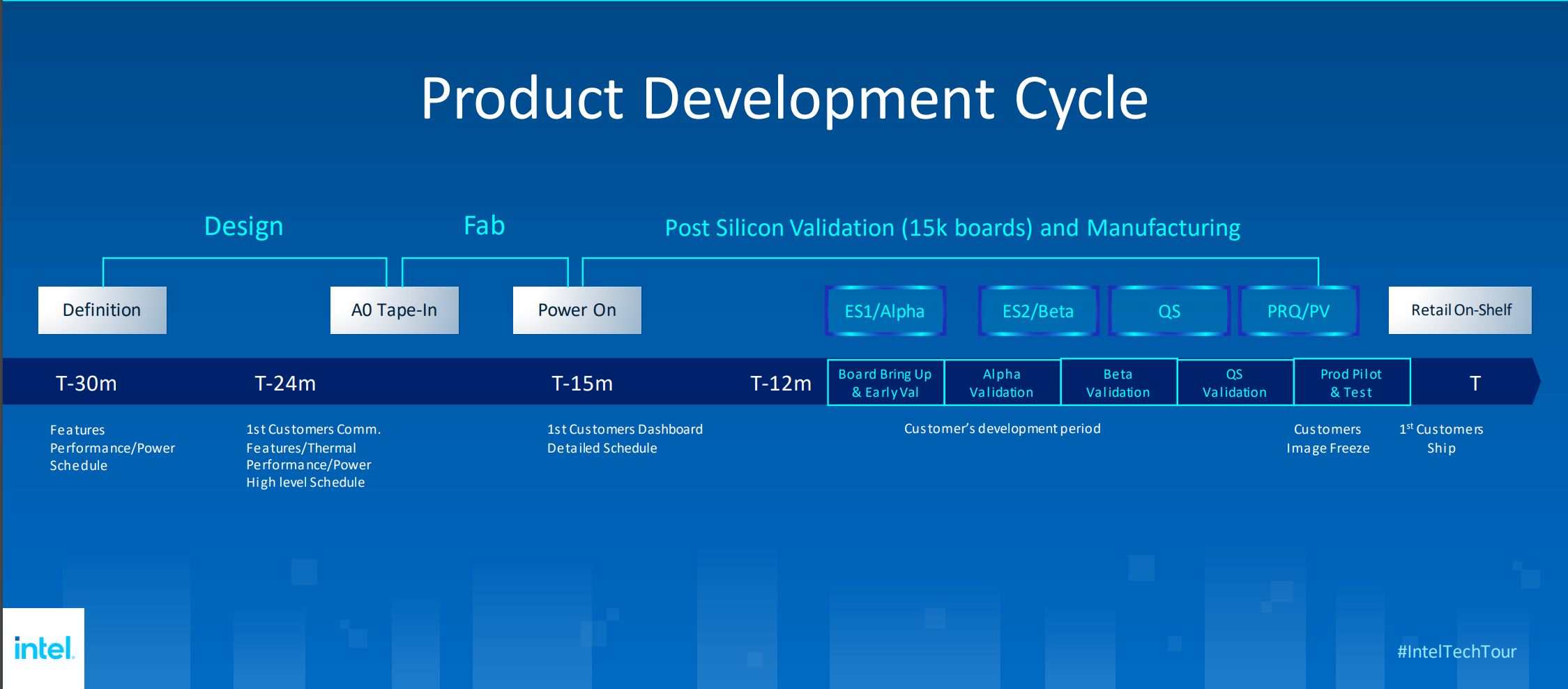Toggle the Beta Validation timeline segment
This screenshot has width=1568, height=689.
click(1118, 381)
